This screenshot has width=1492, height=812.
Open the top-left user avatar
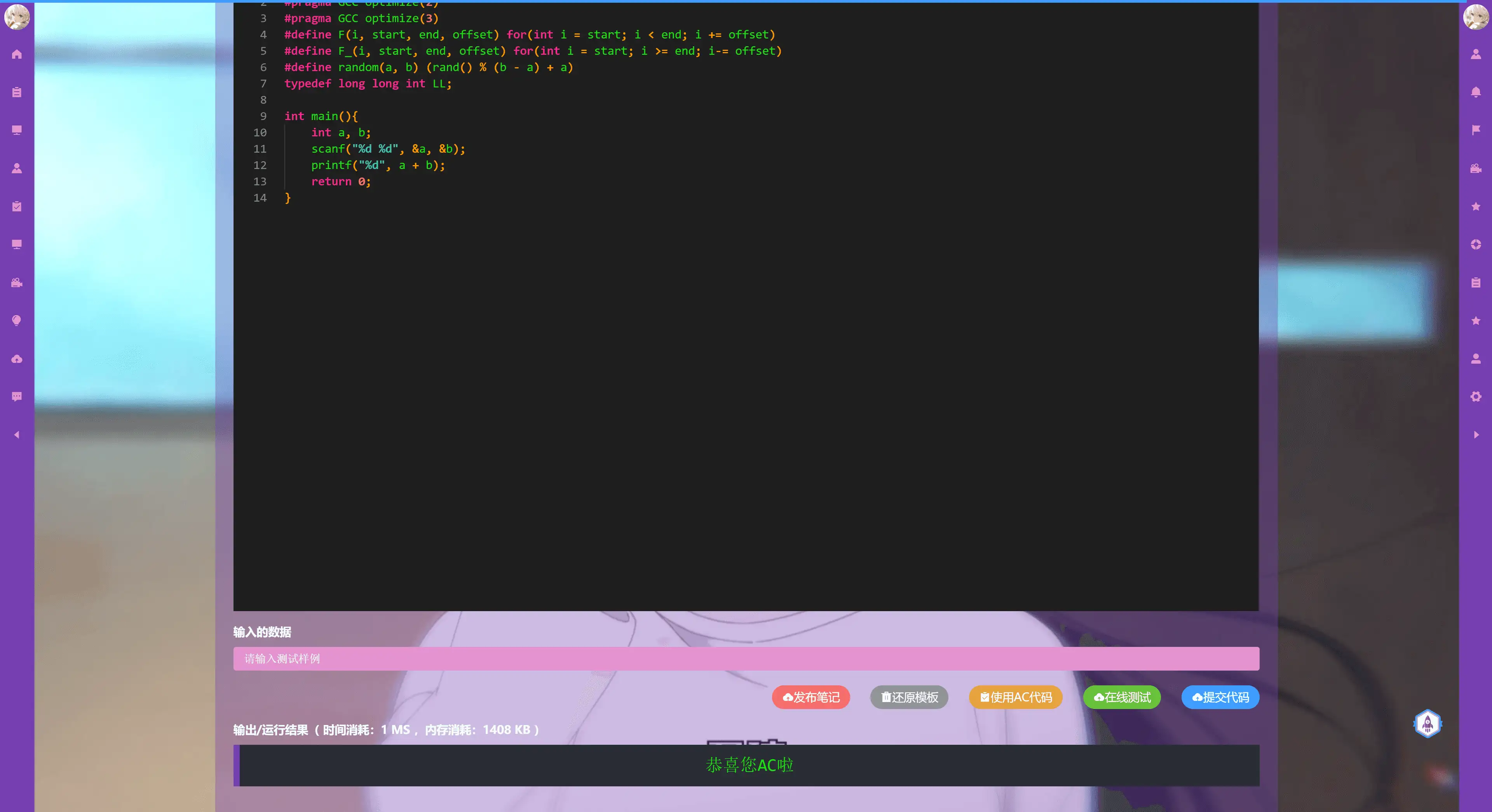pos(17,17)
